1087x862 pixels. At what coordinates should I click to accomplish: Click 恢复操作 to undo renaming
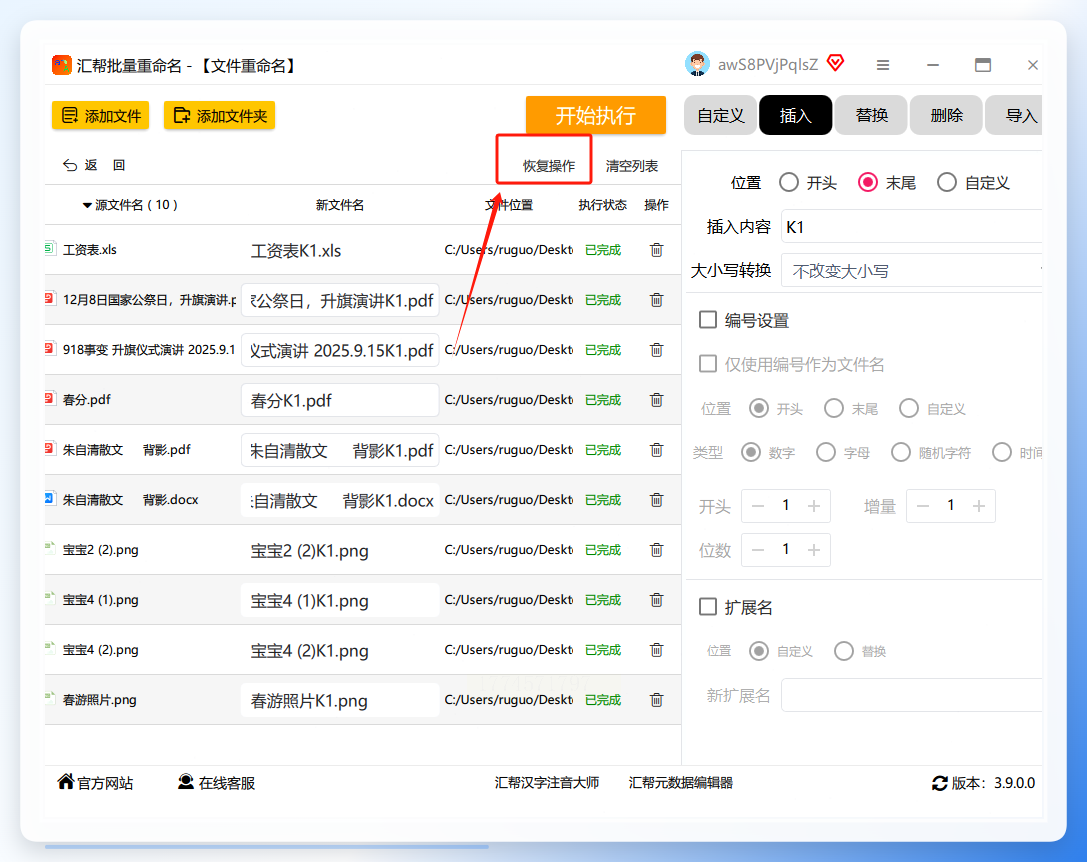(548, 166)
